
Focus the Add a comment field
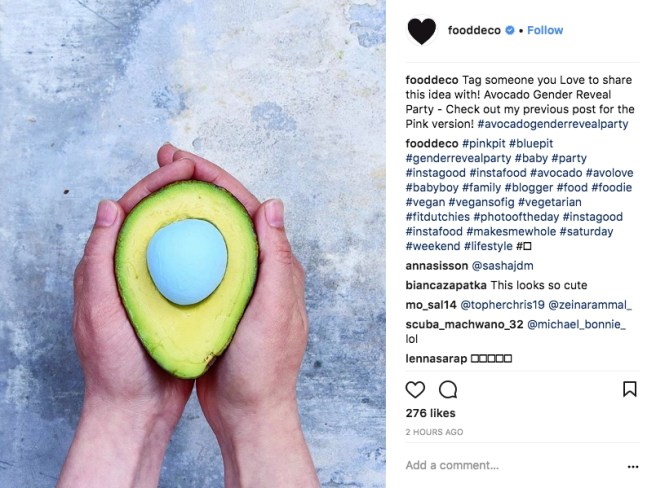pyautogui.click(x=512, y=465)
